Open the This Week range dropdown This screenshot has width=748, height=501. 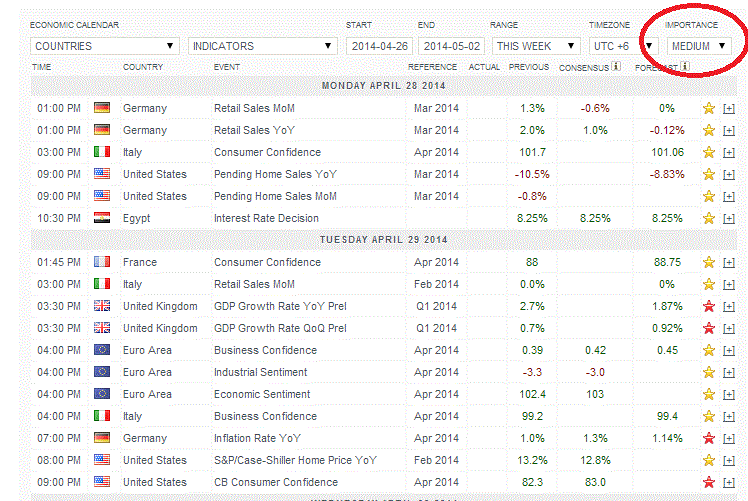click(x=536, y=46)
